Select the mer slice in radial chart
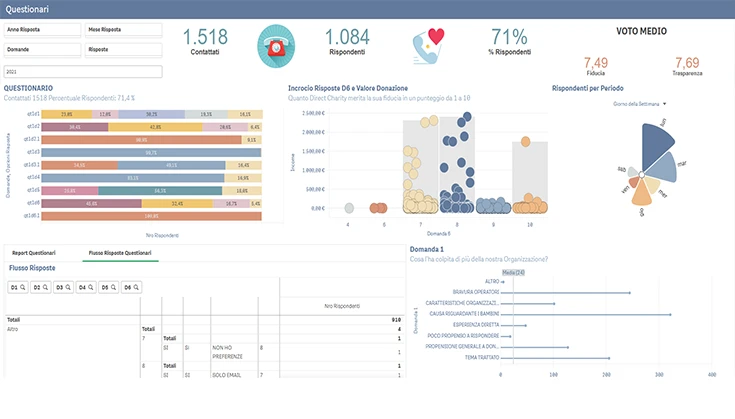 coord(652,184)
